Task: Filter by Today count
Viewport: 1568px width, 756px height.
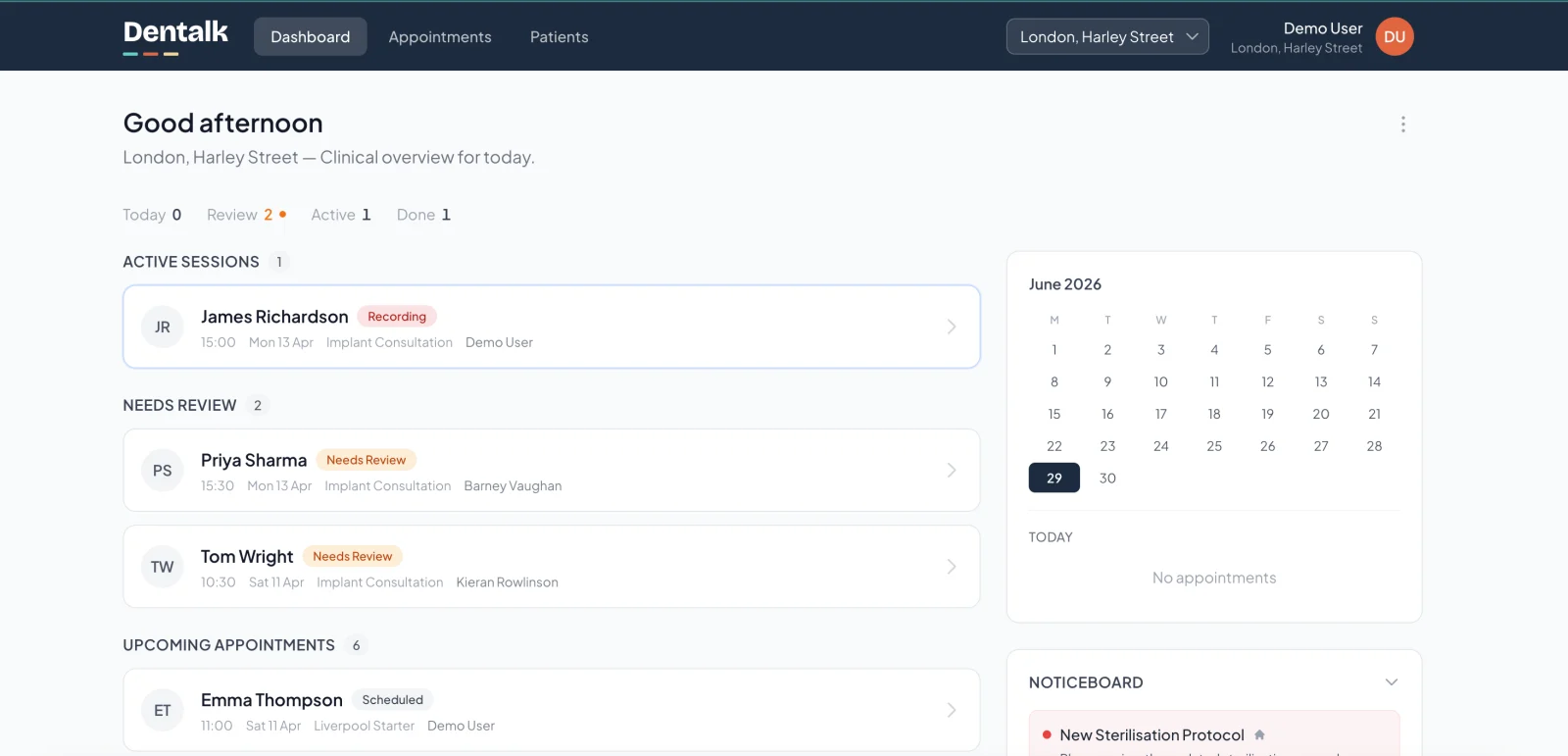Action: (x=152, y=215)
